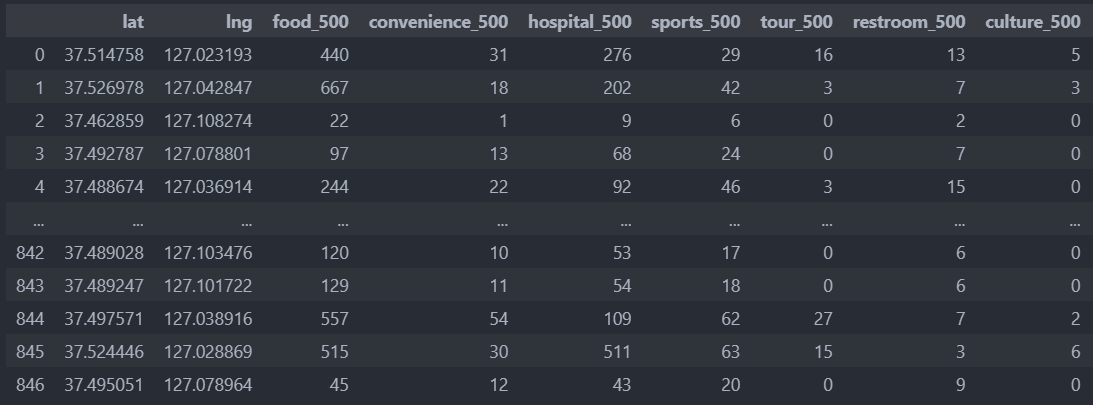Screen dimensions: 1093x405
Task: Select tour_500 value 27
Action: pos(823,319)
